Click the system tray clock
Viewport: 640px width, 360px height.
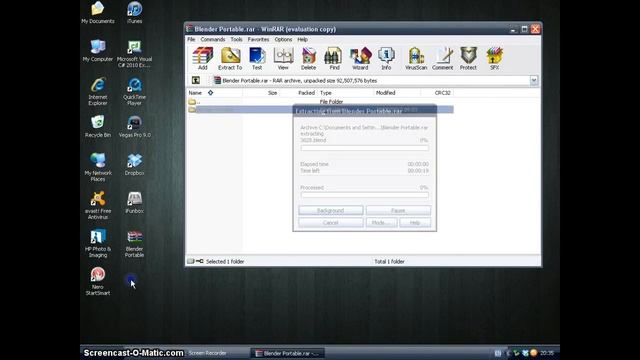coord(547,353)
